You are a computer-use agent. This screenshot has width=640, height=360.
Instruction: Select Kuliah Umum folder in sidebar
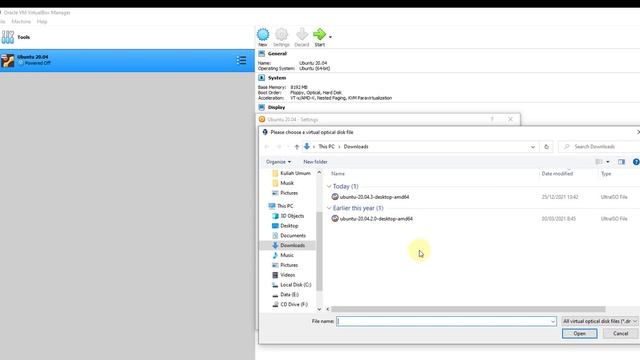coord(291,173)
